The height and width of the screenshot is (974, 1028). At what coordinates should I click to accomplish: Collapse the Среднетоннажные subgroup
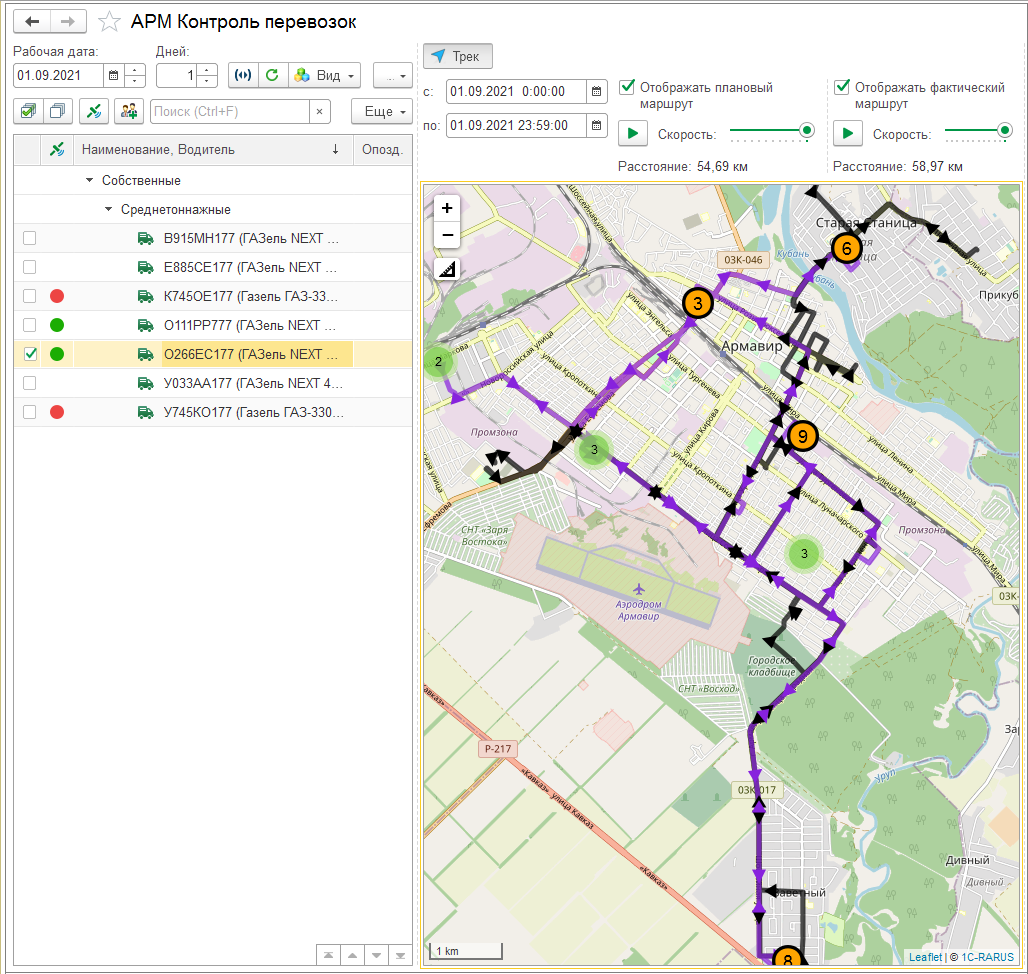pyautogui.click(x=109, y=210)
